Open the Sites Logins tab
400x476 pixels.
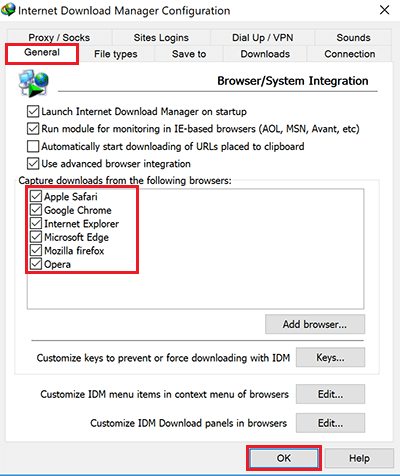(161, 38)
